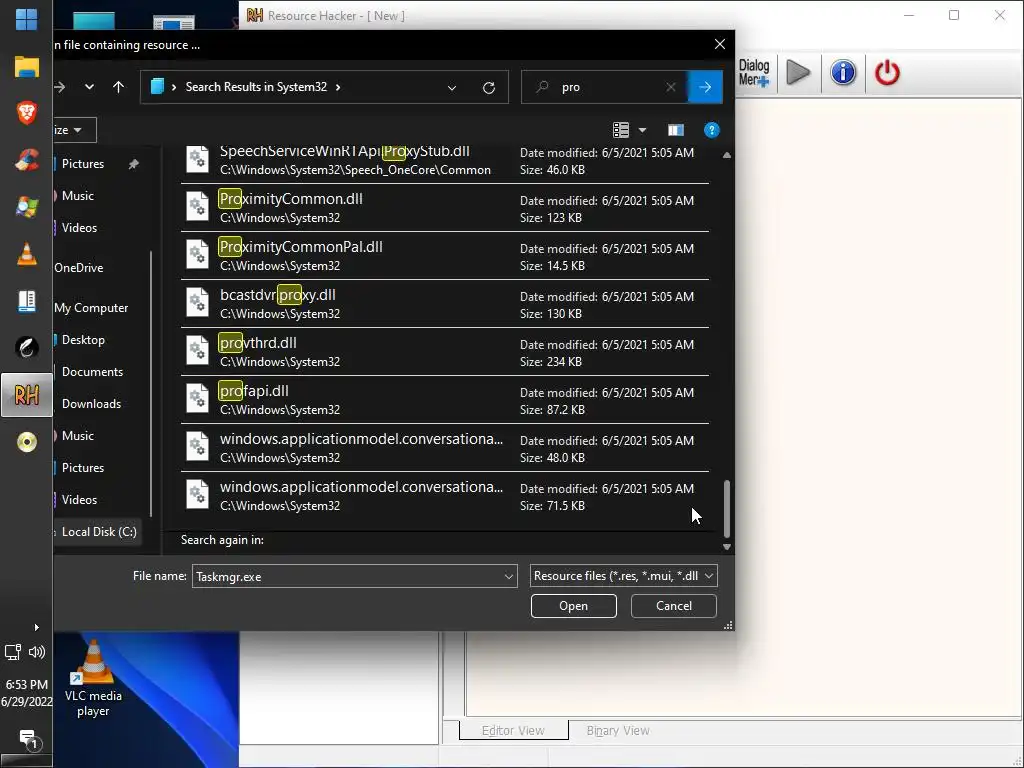Open Documents in the navigation pane
The image size is (1024, 768).
tap(92, 372)
